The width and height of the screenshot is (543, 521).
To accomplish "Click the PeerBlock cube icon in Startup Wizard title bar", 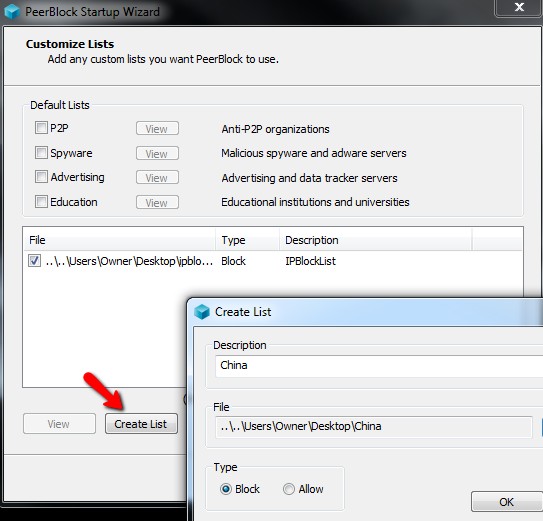I will click(x=12, y=11).
